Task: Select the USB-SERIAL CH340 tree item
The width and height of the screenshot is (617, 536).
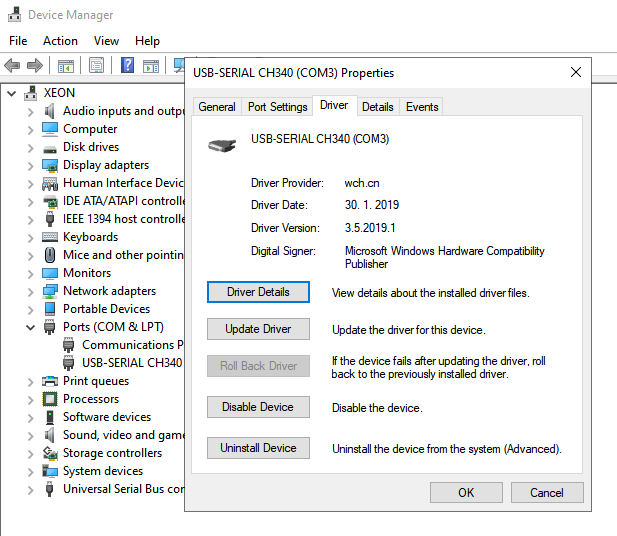Action: pyautogui.click(x=132, y=363)
